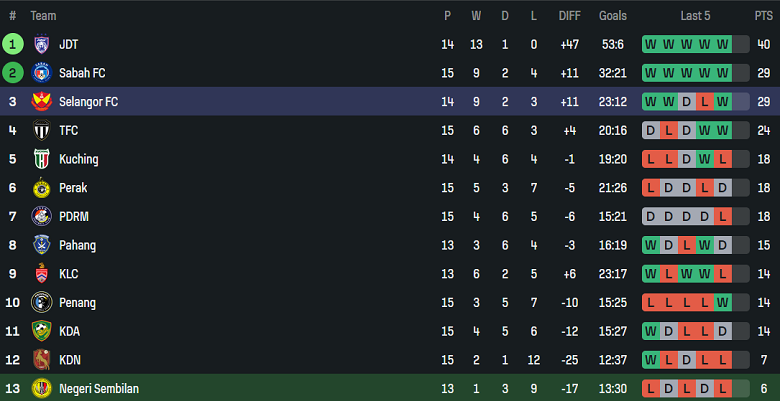Click the Perak team logo
Image resolution: width=780 pixels, height=401 pixels.
pos(41,188)
